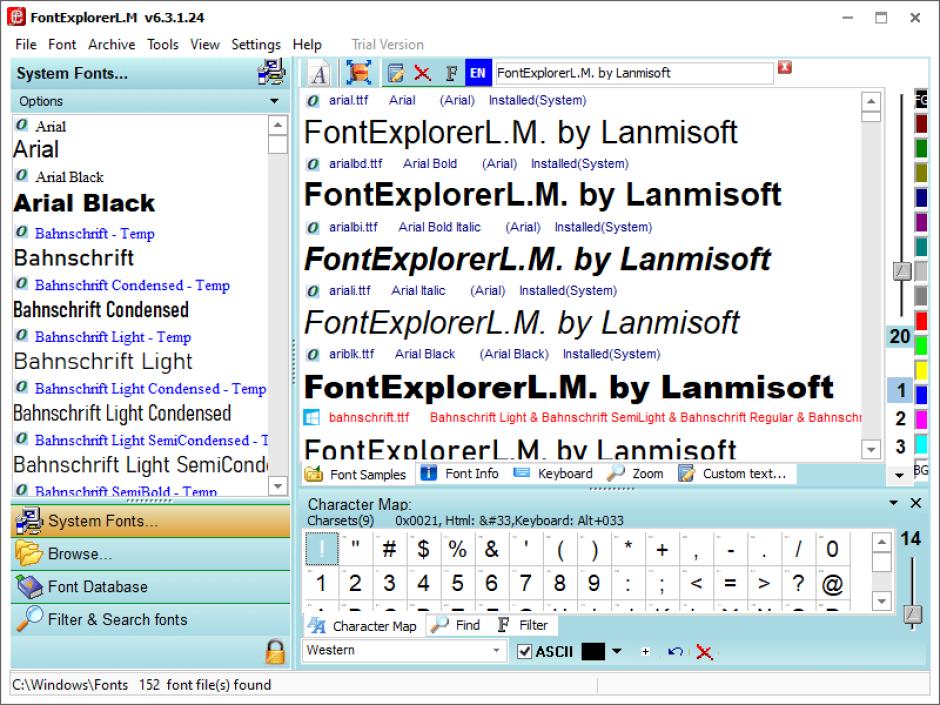Click the BG background color box
The width and height of the screenshot is (940, 705).
coord(921,470)
